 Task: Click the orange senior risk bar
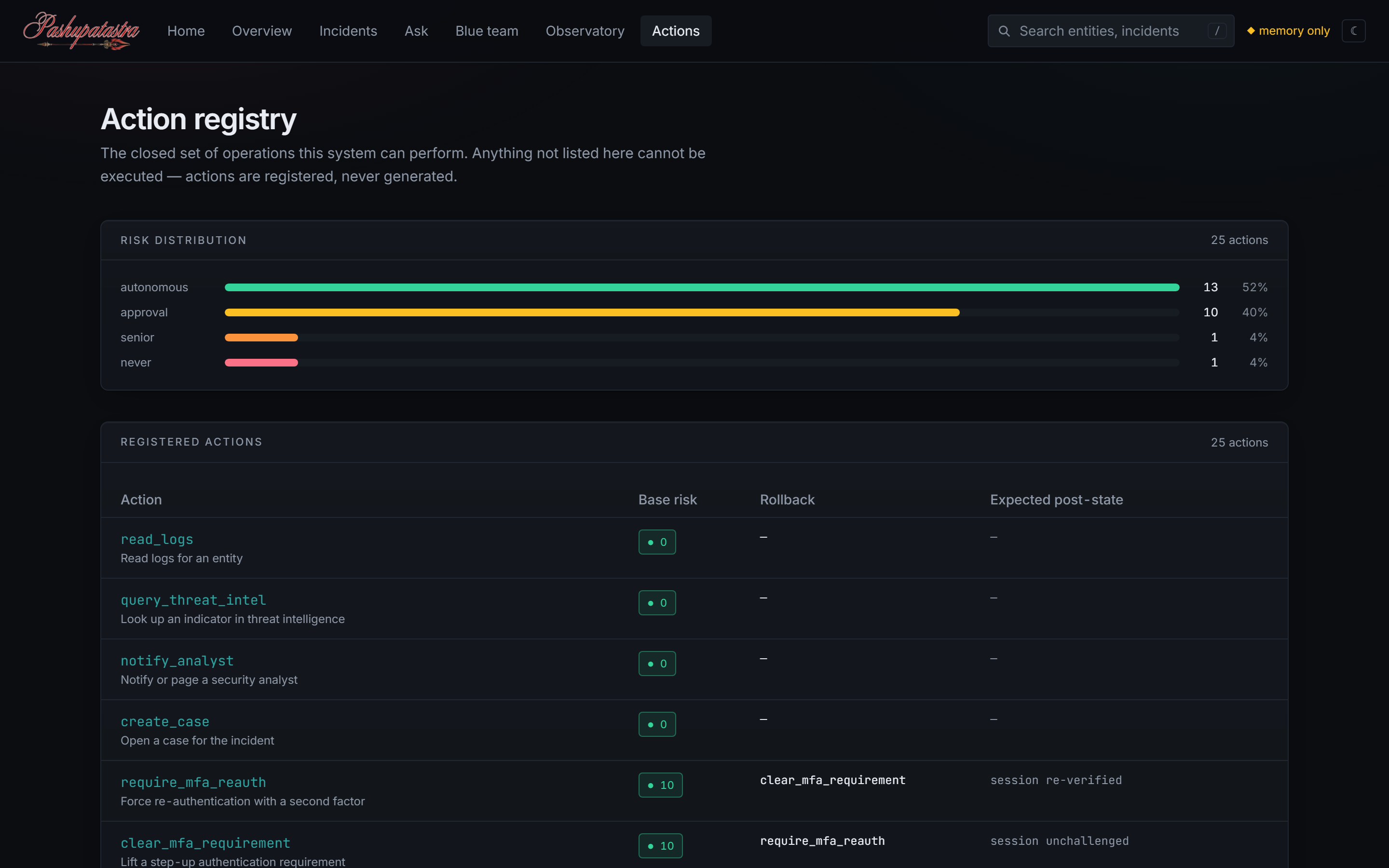click(x=261, y=338)
